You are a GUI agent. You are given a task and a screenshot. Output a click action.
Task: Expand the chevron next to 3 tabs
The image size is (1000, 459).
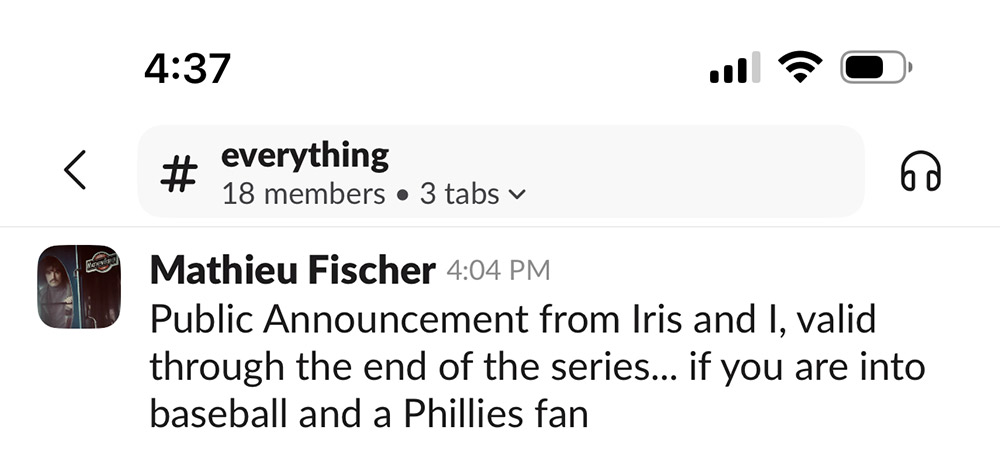click(x=517, y=195)
